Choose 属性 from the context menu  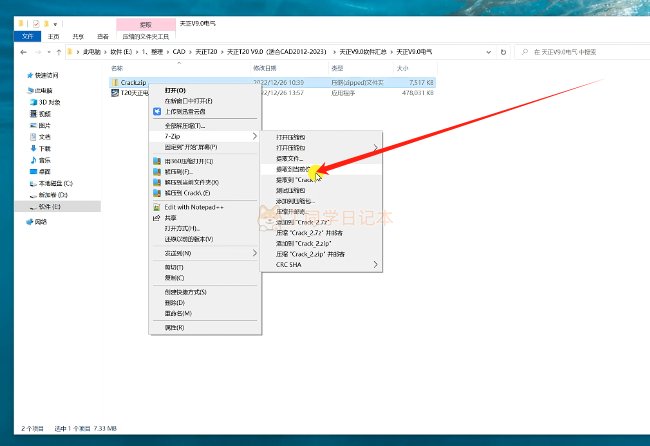point(173,327)
